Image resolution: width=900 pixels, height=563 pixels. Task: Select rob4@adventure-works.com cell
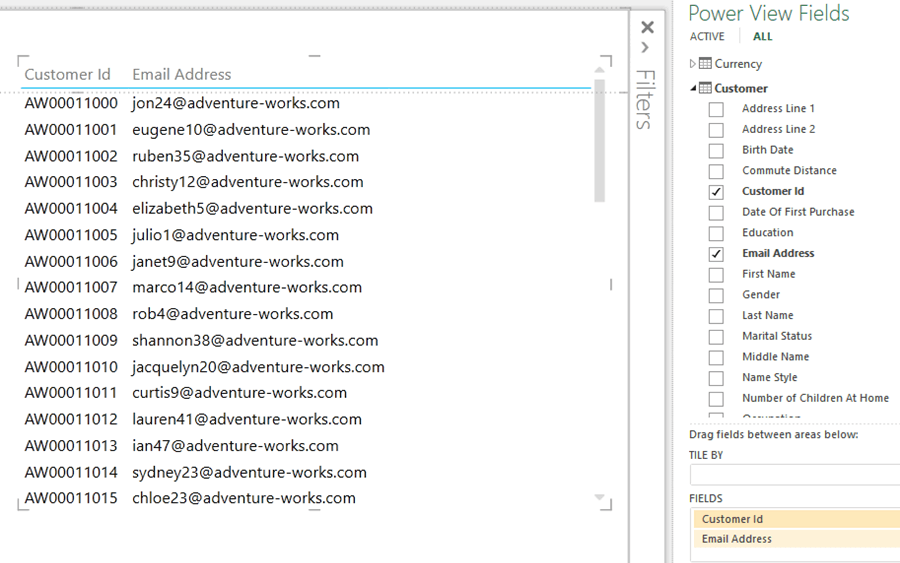232,314
